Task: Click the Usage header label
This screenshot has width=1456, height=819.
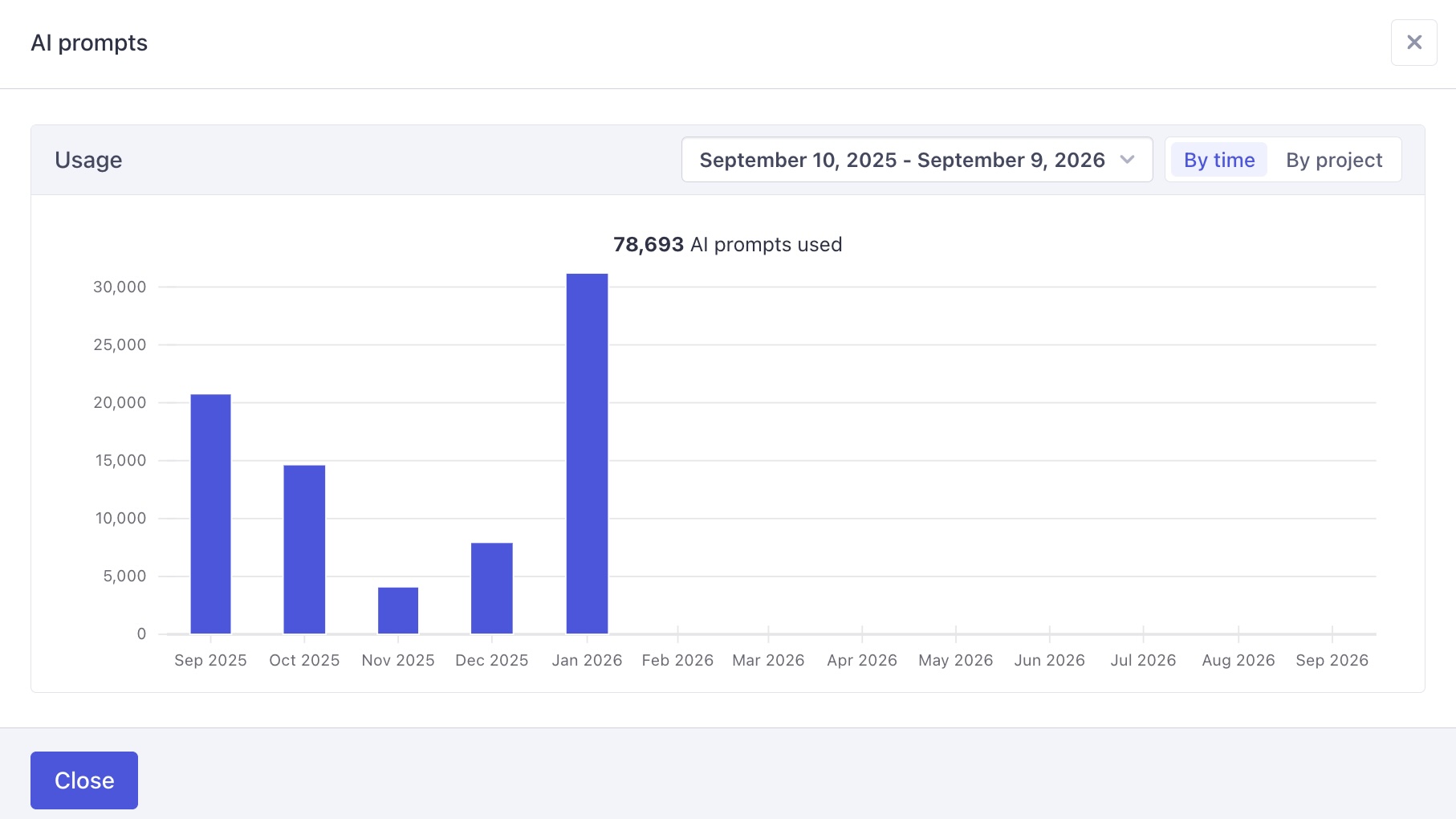Action: click(x=88, y=160)
